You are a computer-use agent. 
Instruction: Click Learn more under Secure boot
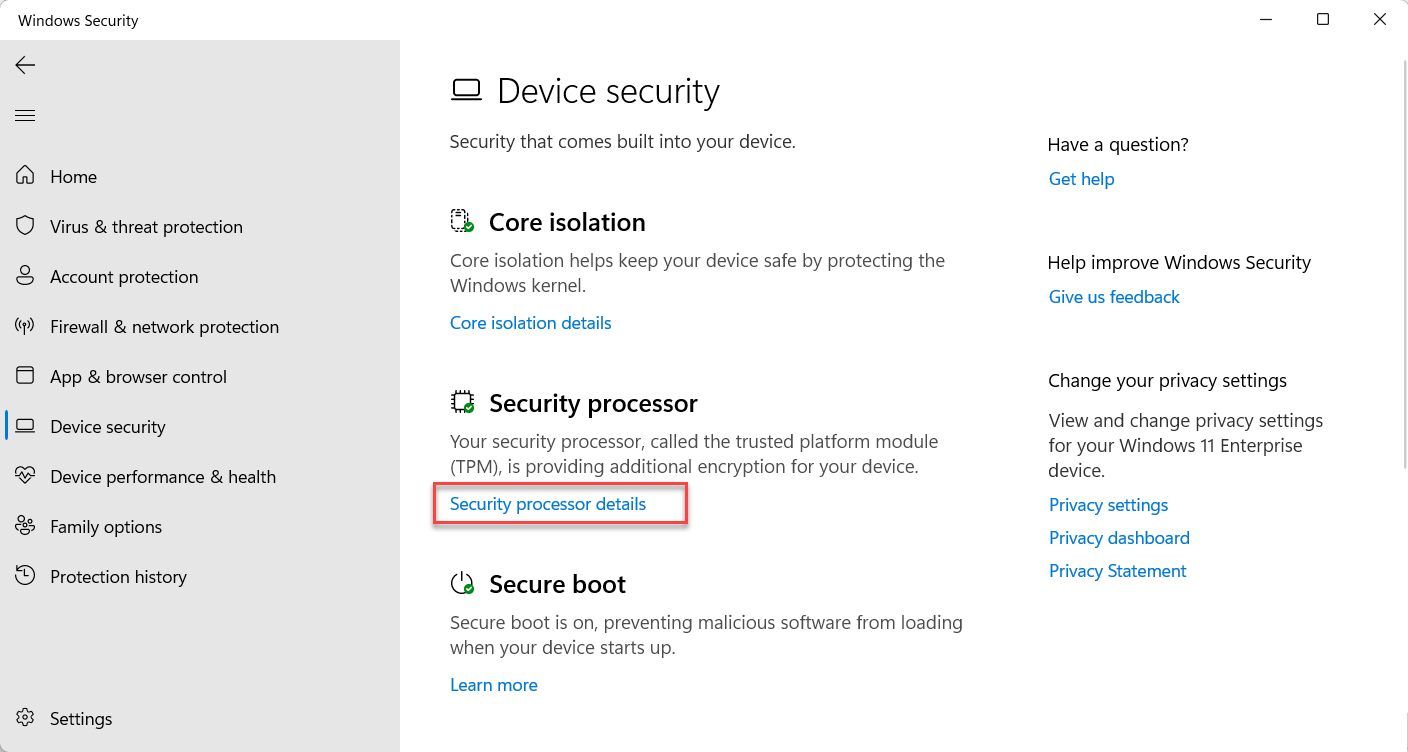pyautogui.click(x=494, y=685)
